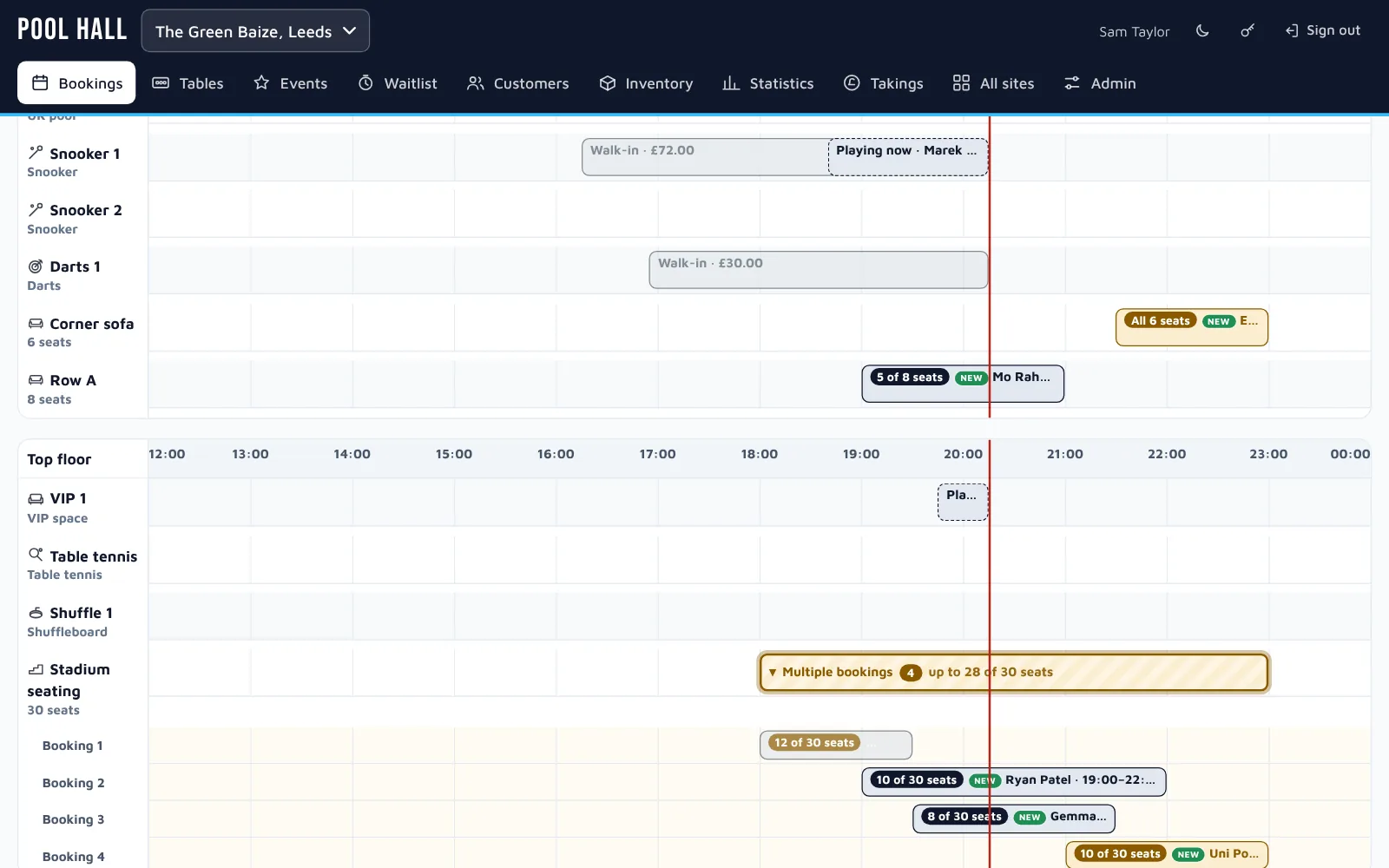The width and height of the screenshot is (1389, 868).
Task: Go to the Events tab
Action: point(291,83)
